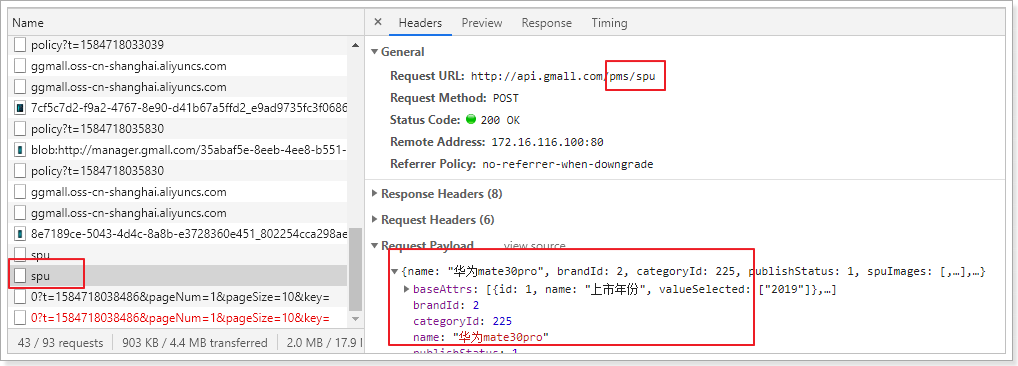Open the Preview tab
The width and height of the screenshot is (1018, 366).
[482, 23]
